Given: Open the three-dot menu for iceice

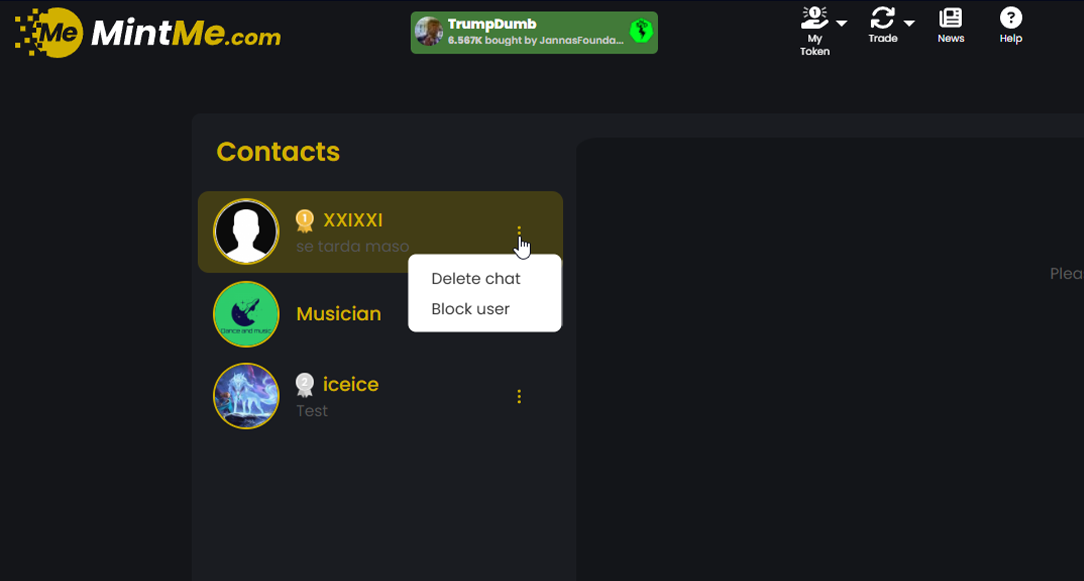Looking at the screenshot, I should pos(519,396).
